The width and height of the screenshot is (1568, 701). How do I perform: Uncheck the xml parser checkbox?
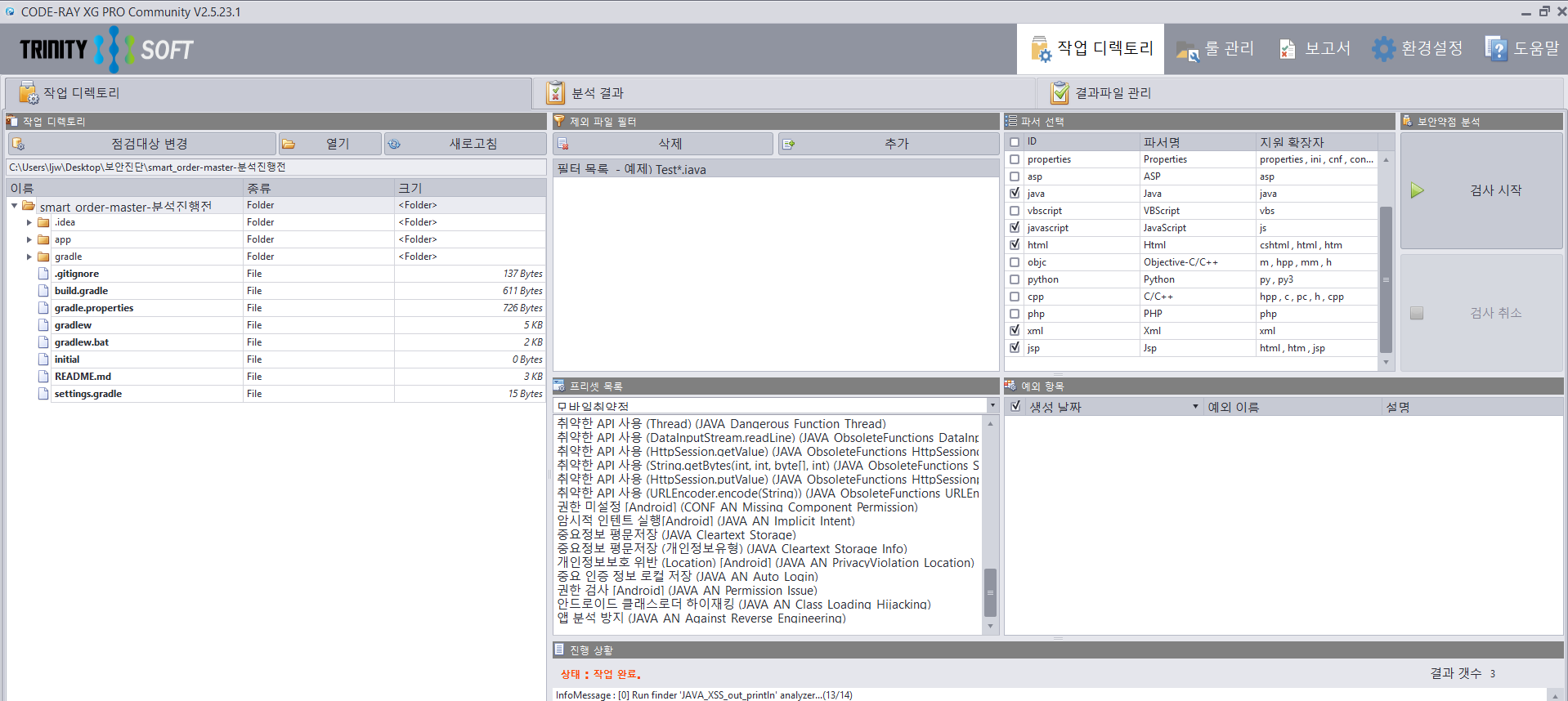pos(1015,331)
